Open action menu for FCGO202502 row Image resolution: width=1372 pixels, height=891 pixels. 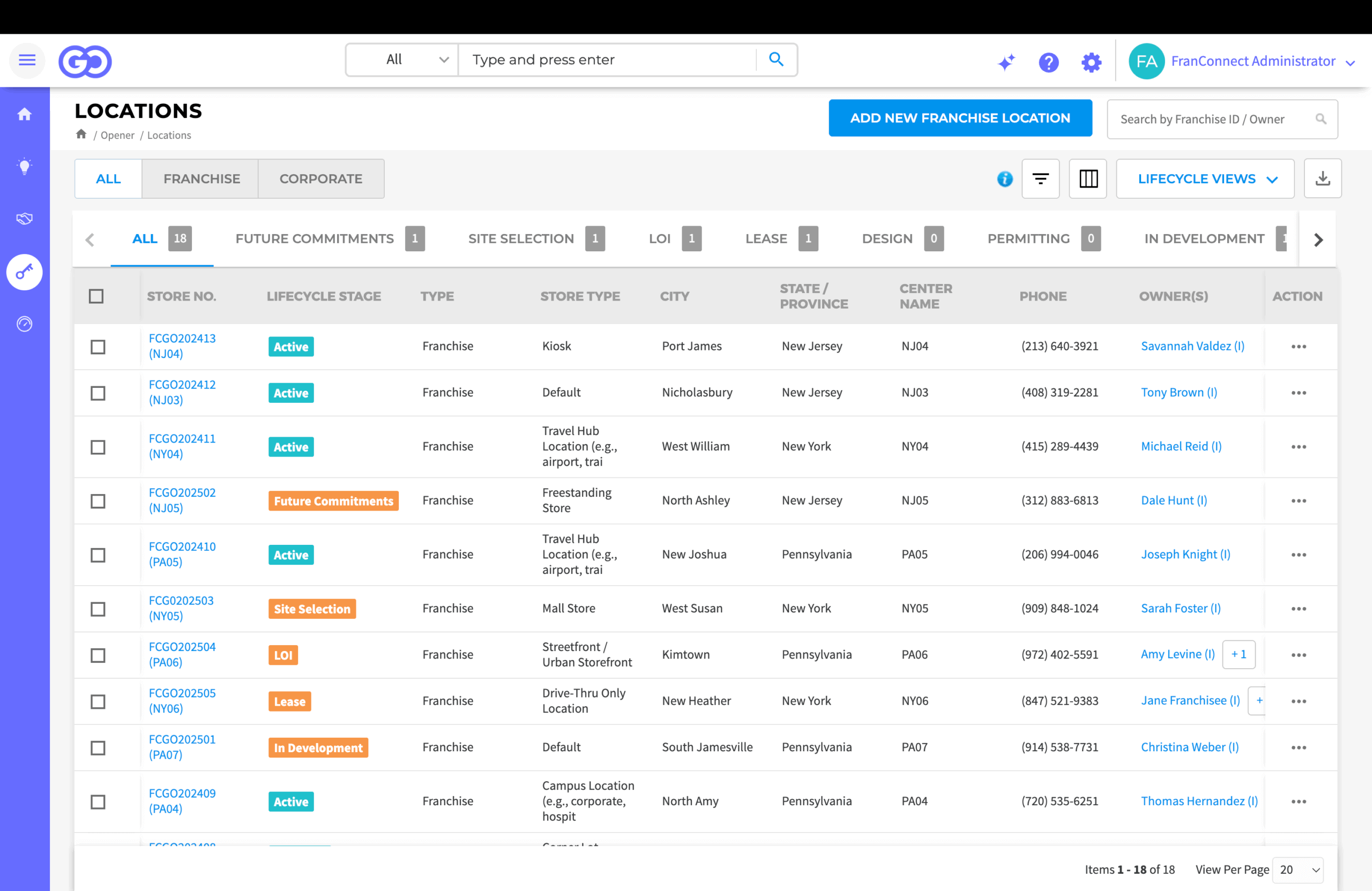1299,501
